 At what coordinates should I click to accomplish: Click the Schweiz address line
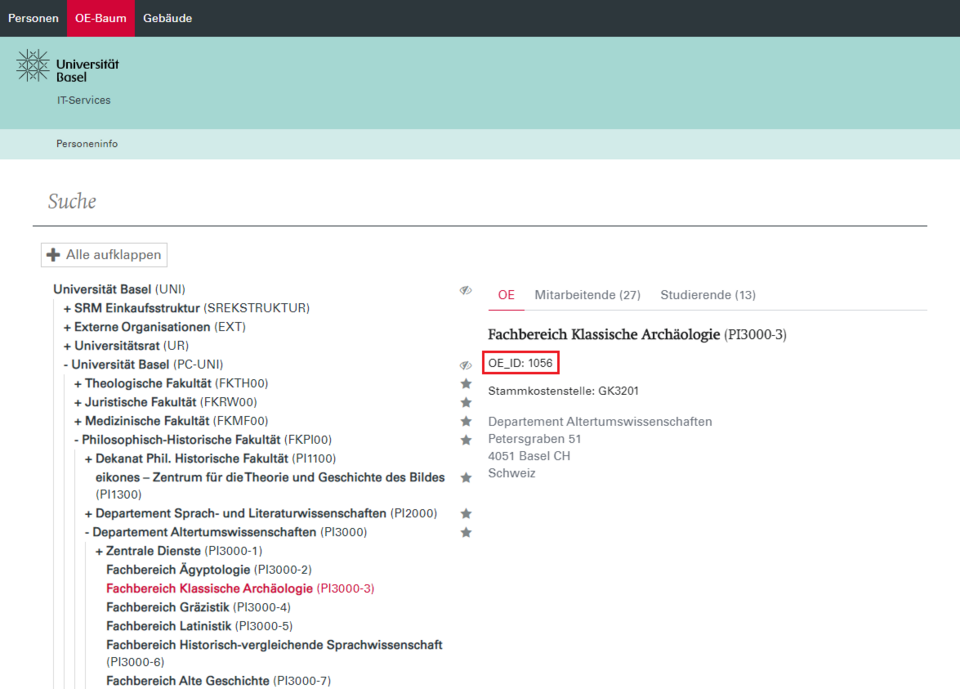click(x=512, y=473)
